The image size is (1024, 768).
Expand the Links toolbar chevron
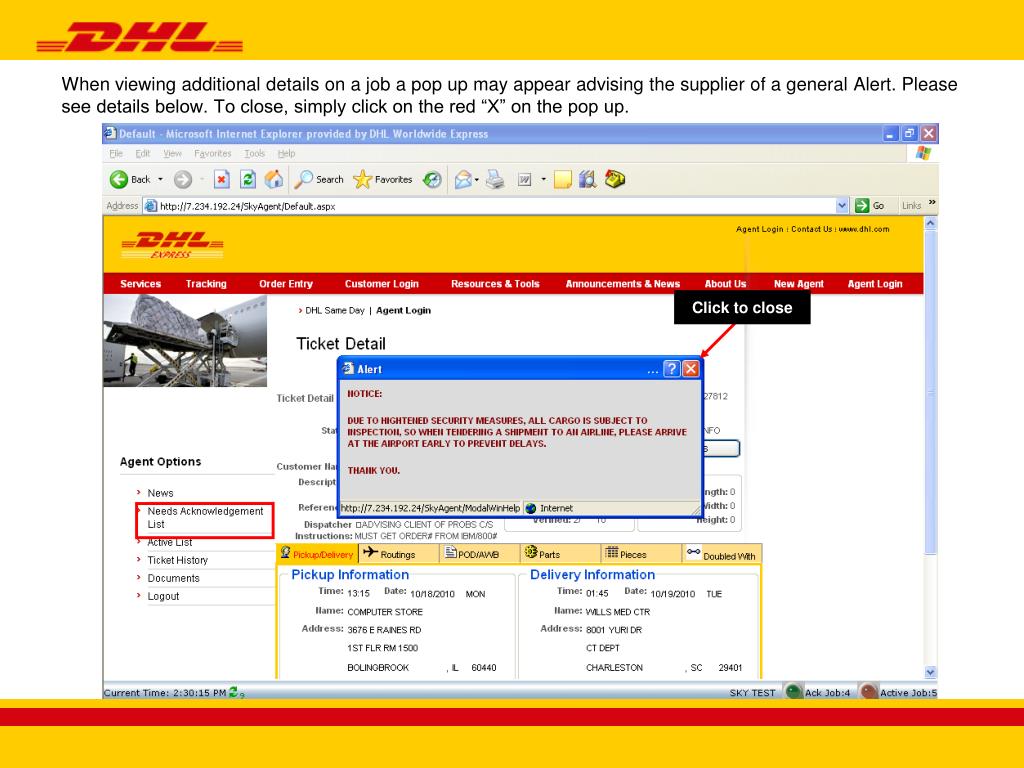pyautogui.click(x=932, y=202)
